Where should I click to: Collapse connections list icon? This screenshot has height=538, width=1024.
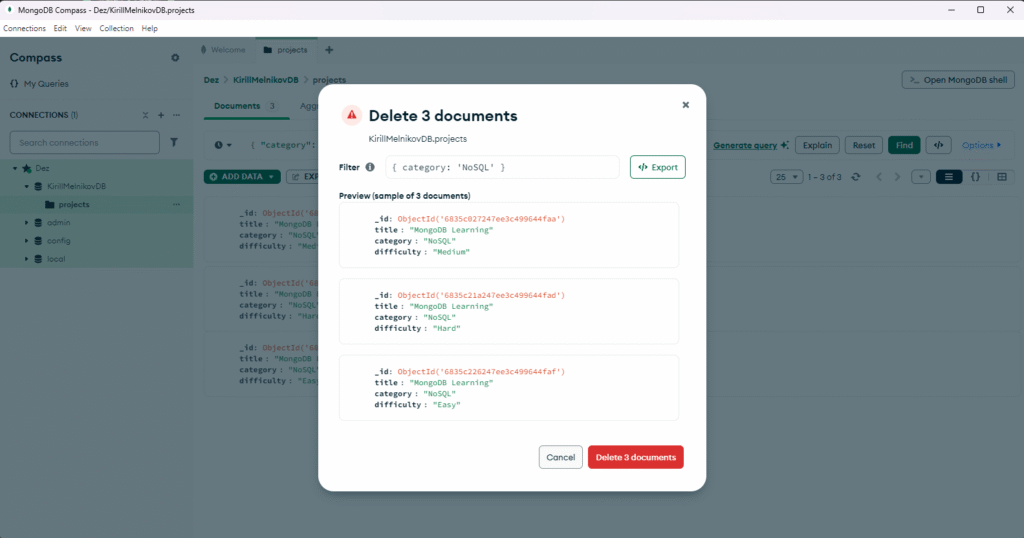click(x=145, y=115)
